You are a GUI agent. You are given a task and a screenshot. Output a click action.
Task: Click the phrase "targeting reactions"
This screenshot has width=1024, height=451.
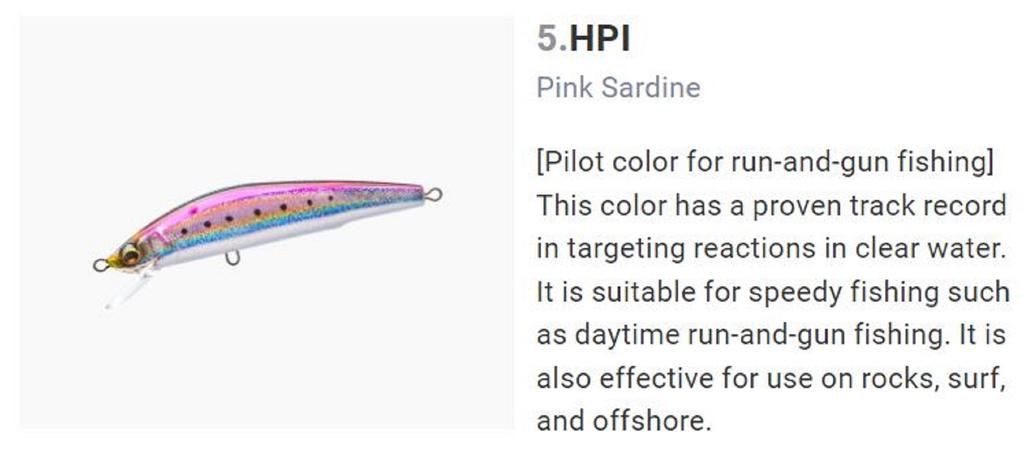[658, 248]
